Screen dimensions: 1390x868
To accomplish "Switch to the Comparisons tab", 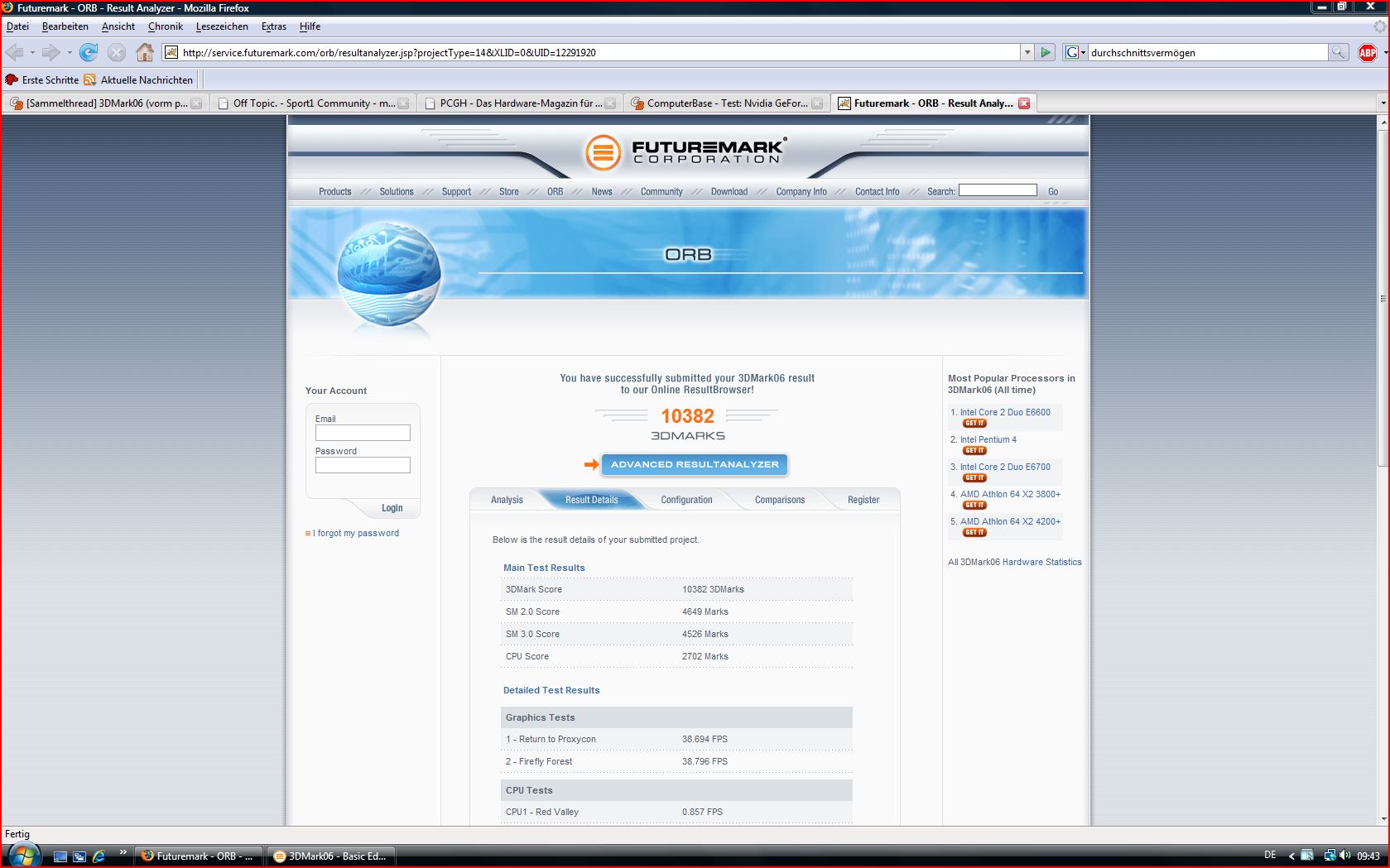I will pyautogui.click(x=780, y=500).
